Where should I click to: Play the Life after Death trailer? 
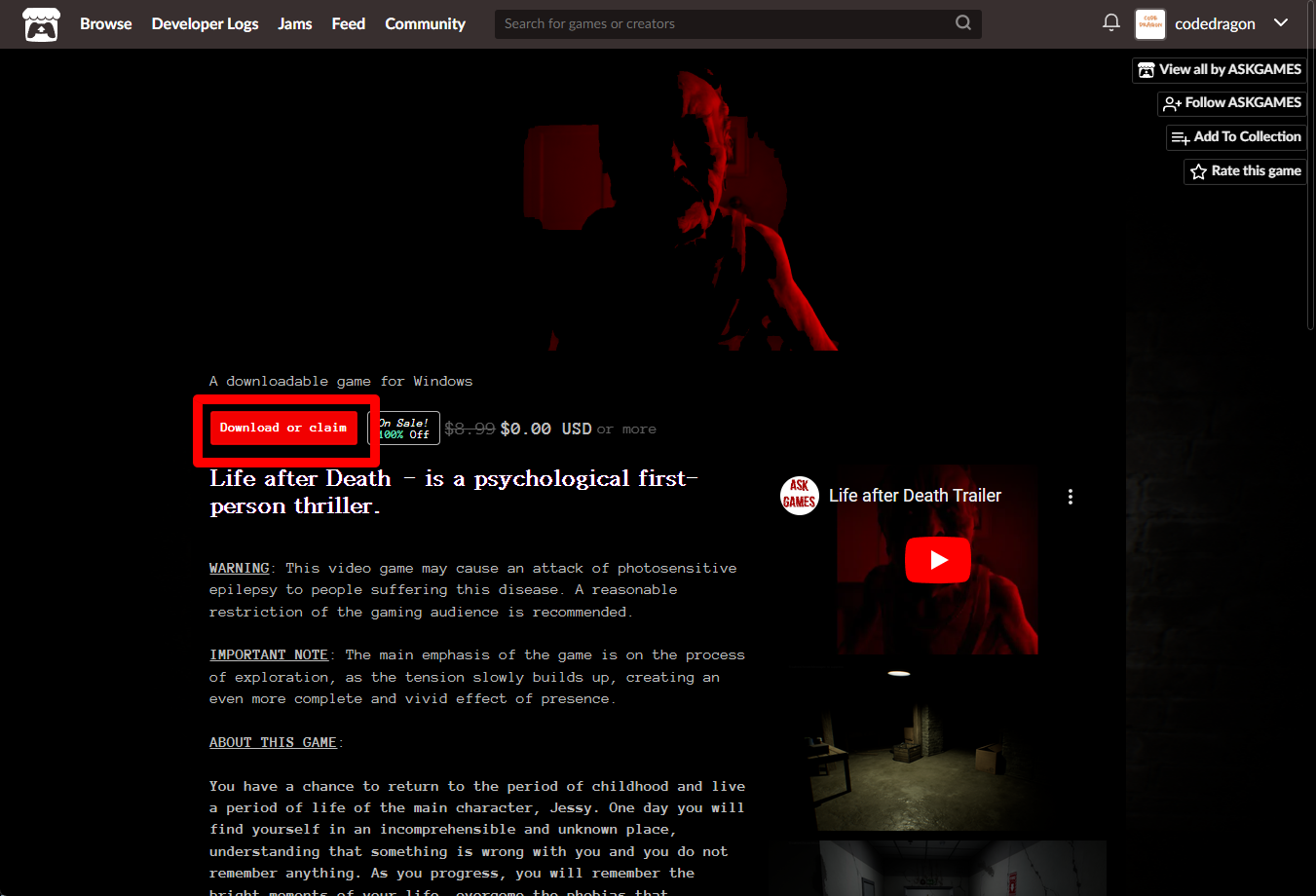point(938,560)
